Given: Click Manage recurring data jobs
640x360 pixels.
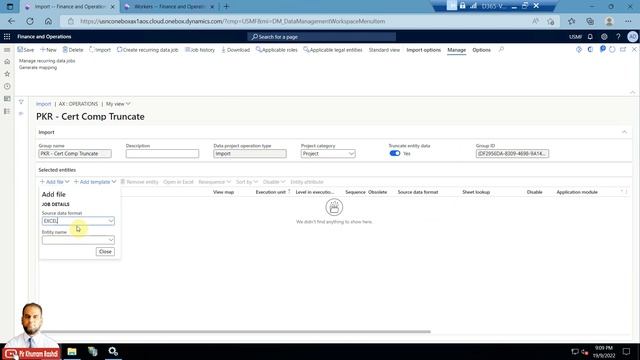Looking at the screenshot, I should (47, 60).
